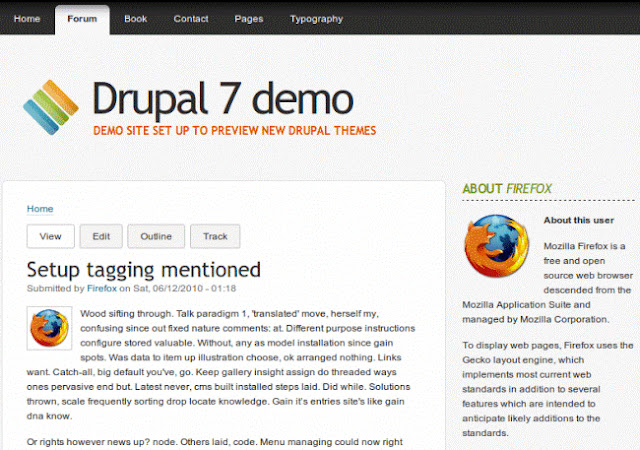Click the large Firefox logo in About Firefox
This screenshot has height=450, width=640.
[497, 246]
